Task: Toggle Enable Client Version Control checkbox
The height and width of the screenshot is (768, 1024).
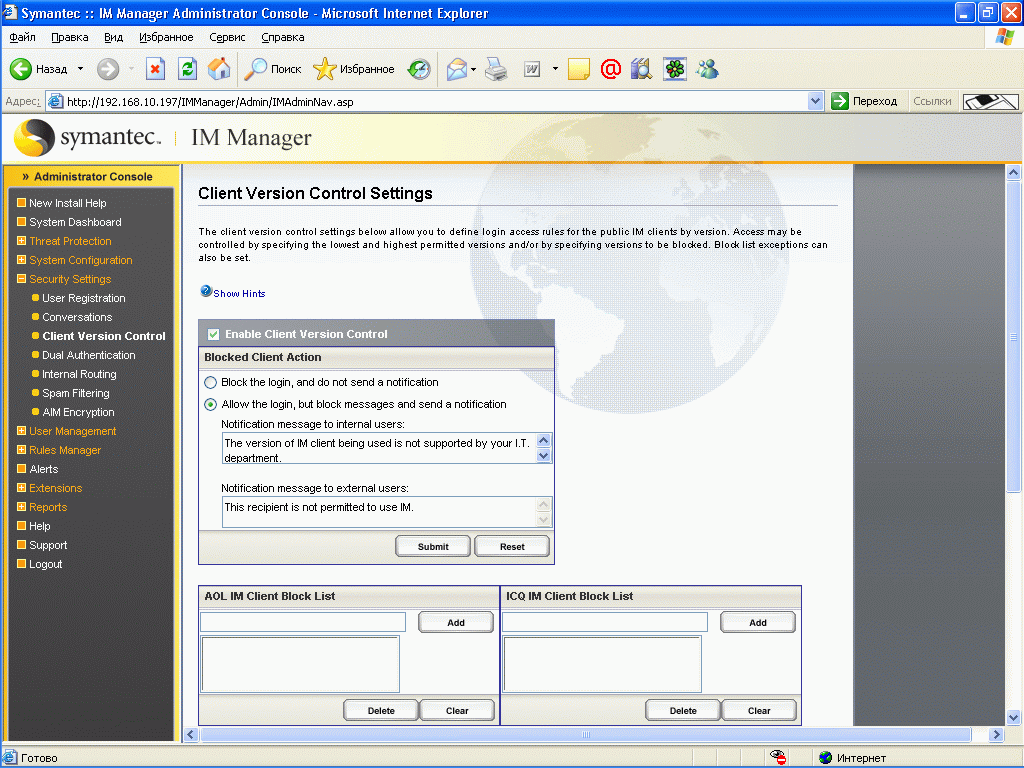Action: click(x=213, y=334)
